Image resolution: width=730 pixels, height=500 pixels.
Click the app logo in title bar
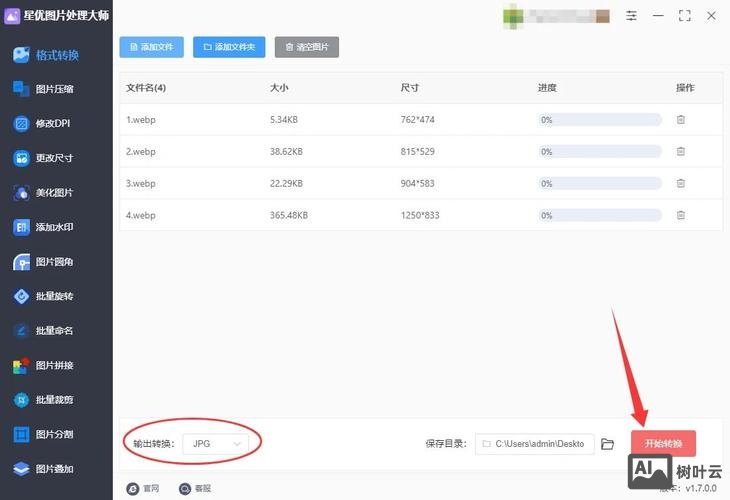click(12, 16)
